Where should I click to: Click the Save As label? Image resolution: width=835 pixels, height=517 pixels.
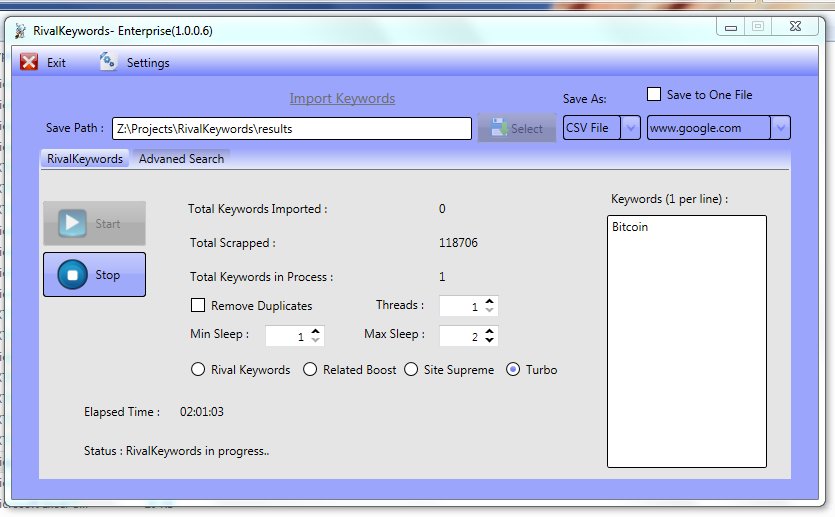click(x=584, y=99)
